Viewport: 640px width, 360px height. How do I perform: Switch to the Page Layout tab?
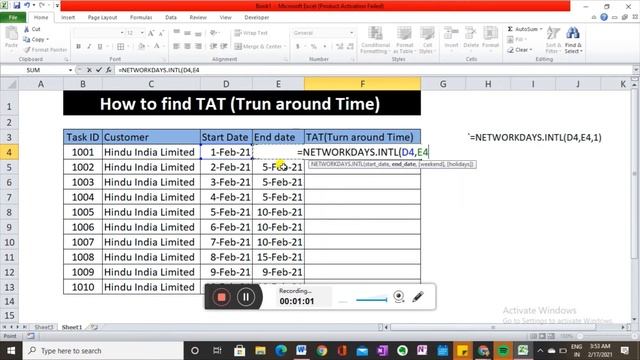click(x=102, y=18)
